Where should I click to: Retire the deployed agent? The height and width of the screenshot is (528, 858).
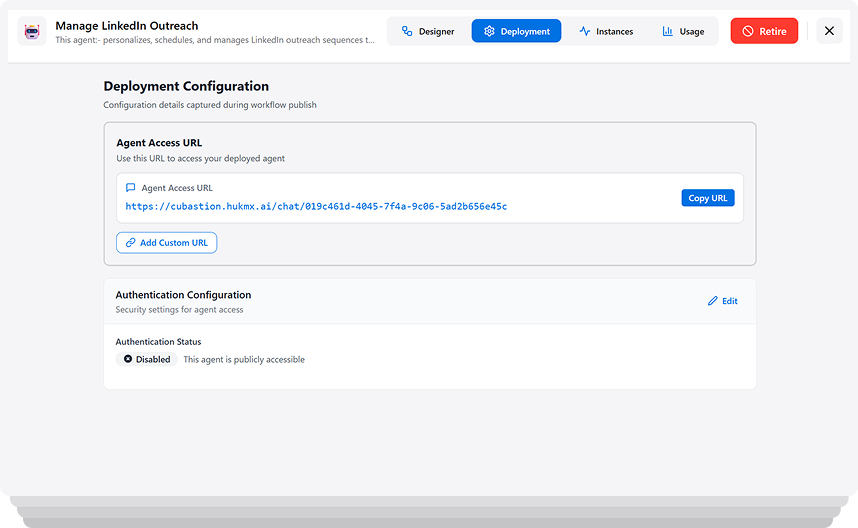[764, 31]
